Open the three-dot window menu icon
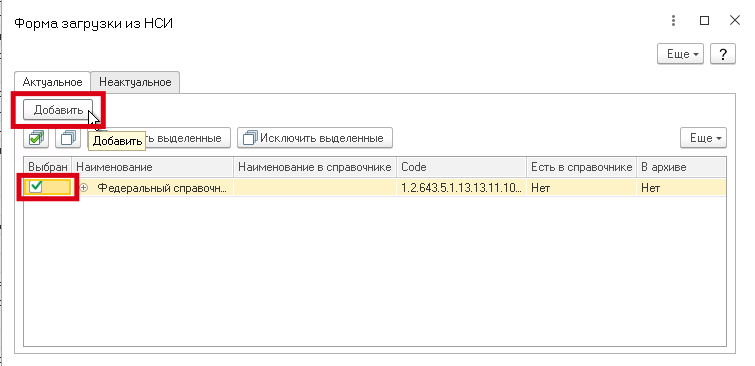Viewport: 755px width, 366px height. coord(674,21)
